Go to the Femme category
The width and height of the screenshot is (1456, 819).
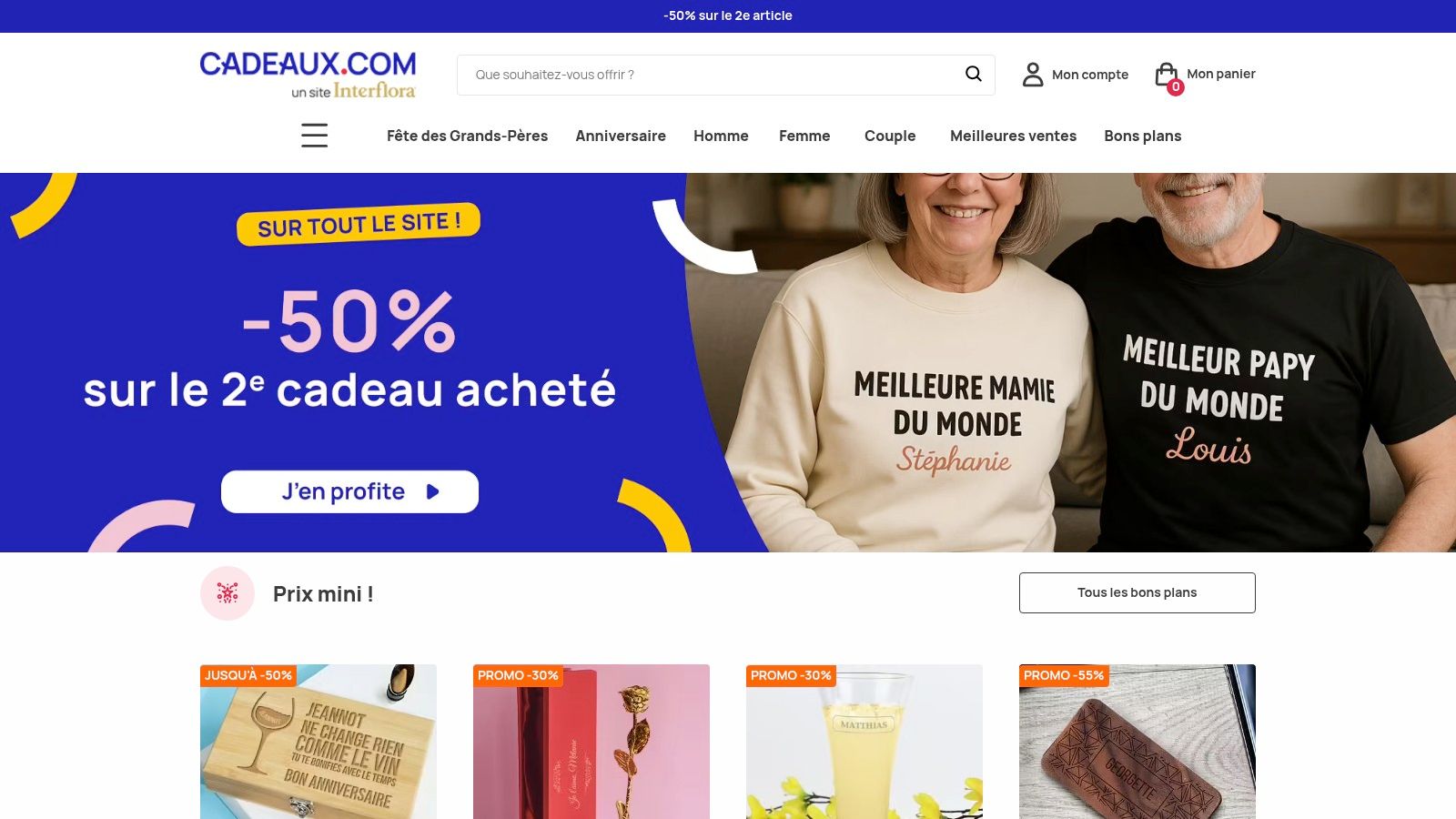(804, 136)
